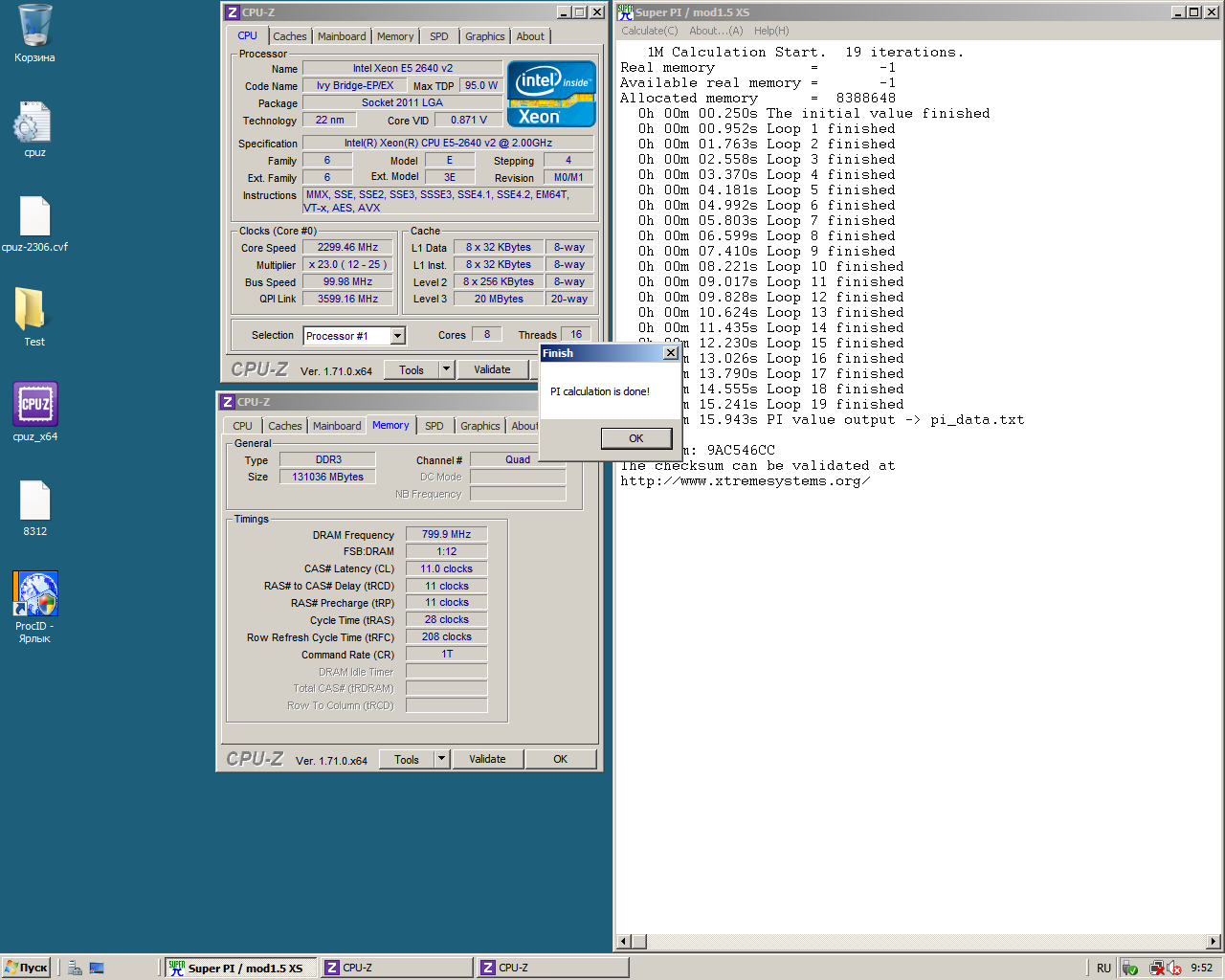Click the network disconnected tray icon
The height and width of the screenshot is (980, 1225).
point(1156,969)
